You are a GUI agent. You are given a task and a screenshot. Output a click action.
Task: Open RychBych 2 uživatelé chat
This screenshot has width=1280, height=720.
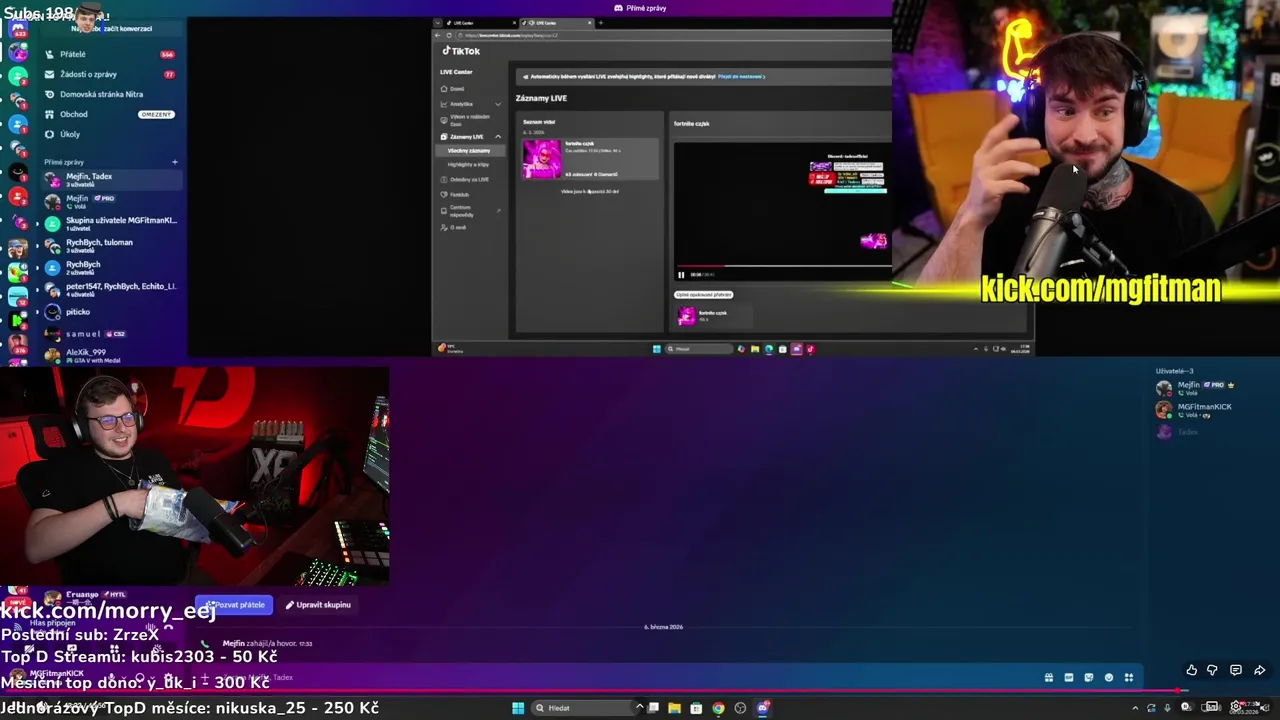pos(110,268)
